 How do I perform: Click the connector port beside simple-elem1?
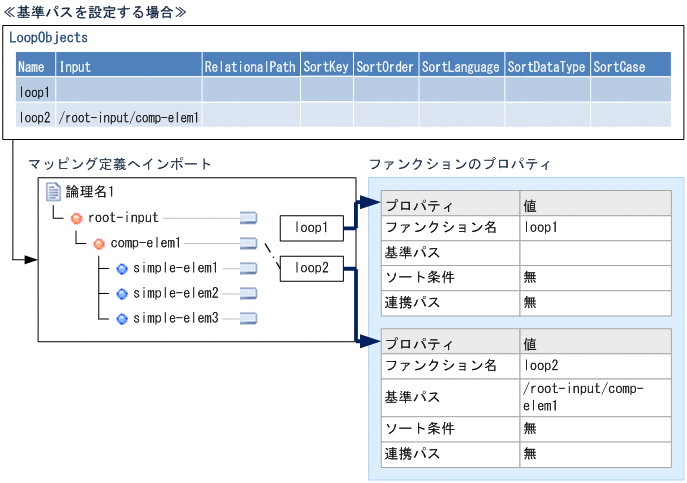[249, 268]
